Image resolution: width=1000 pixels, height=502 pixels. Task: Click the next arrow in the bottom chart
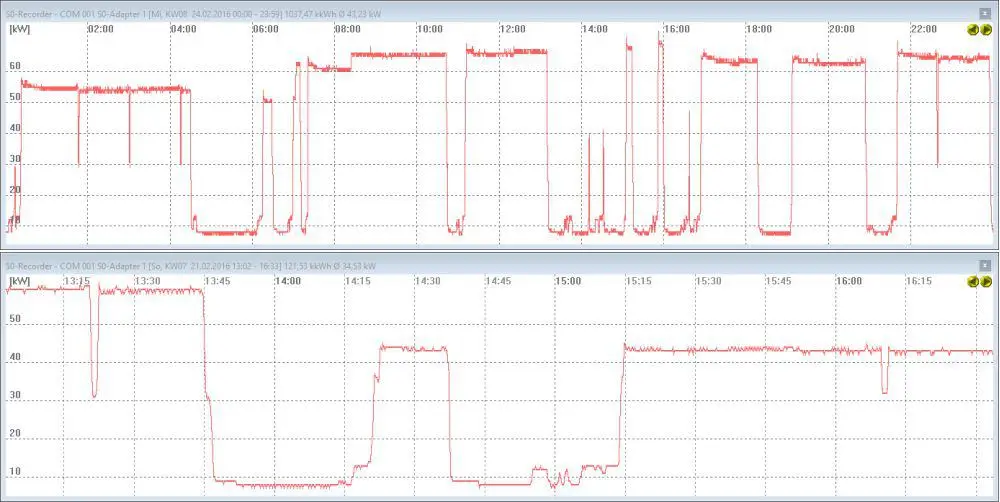986,282
